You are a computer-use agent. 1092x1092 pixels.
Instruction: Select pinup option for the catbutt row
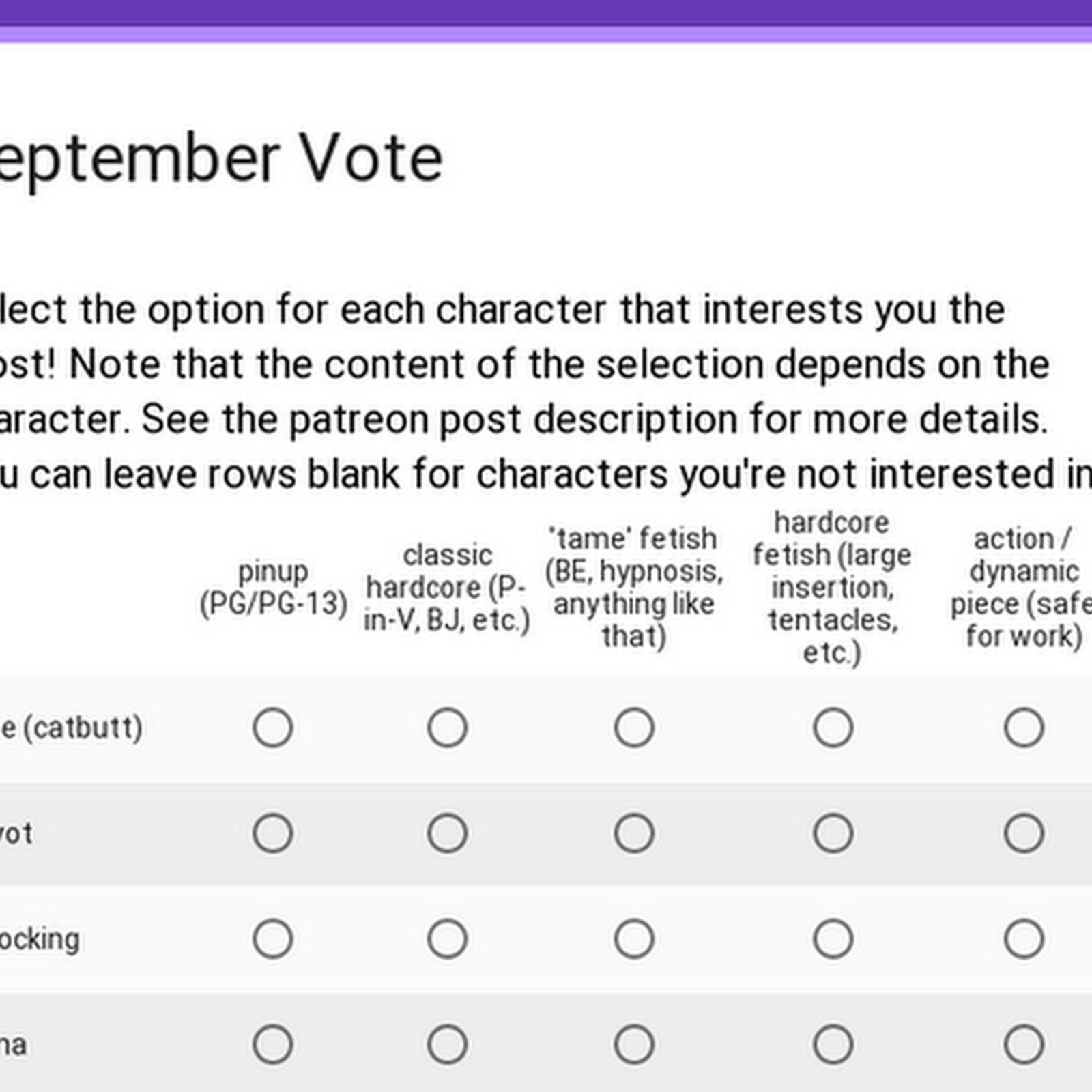coord(273,728)
